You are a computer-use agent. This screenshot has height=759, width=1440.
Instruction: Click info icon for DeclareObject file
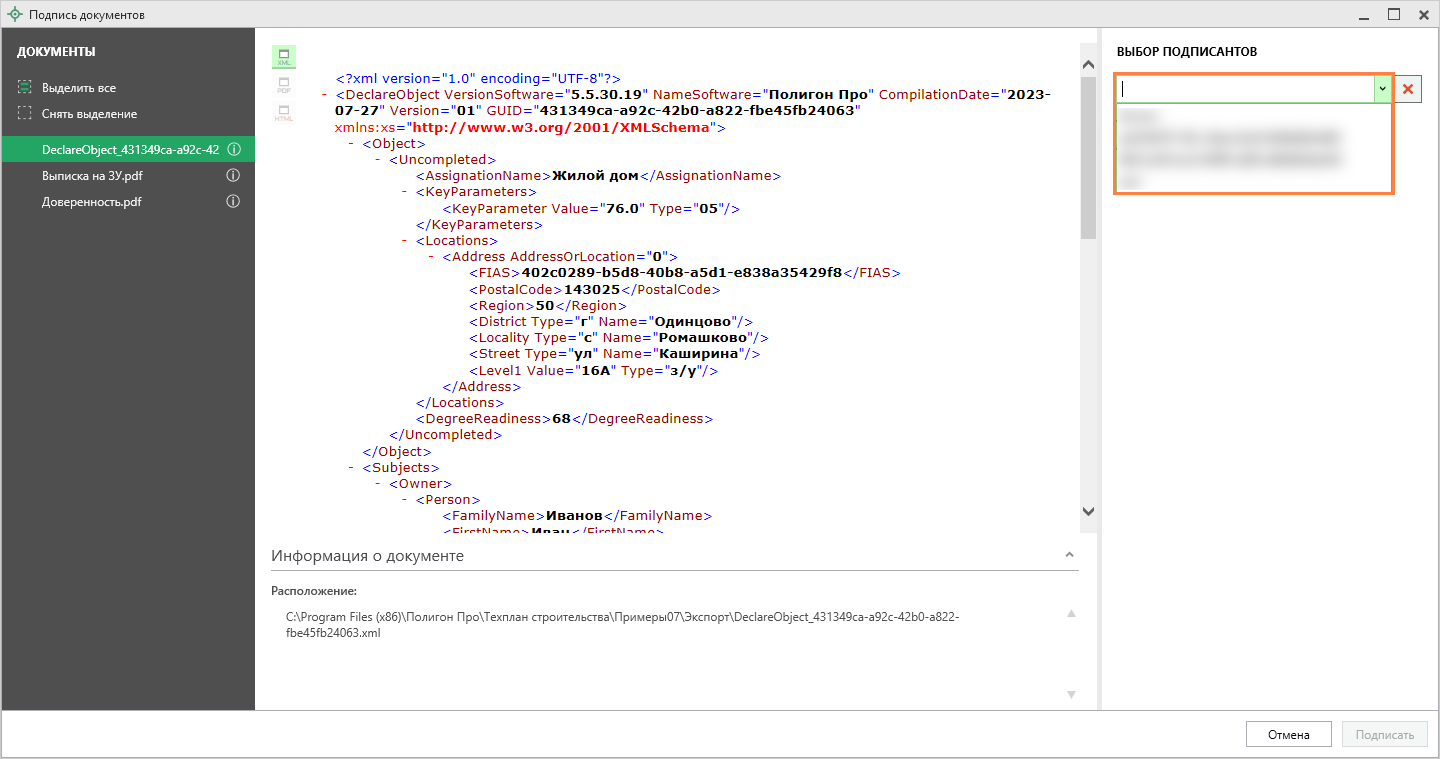233,150
